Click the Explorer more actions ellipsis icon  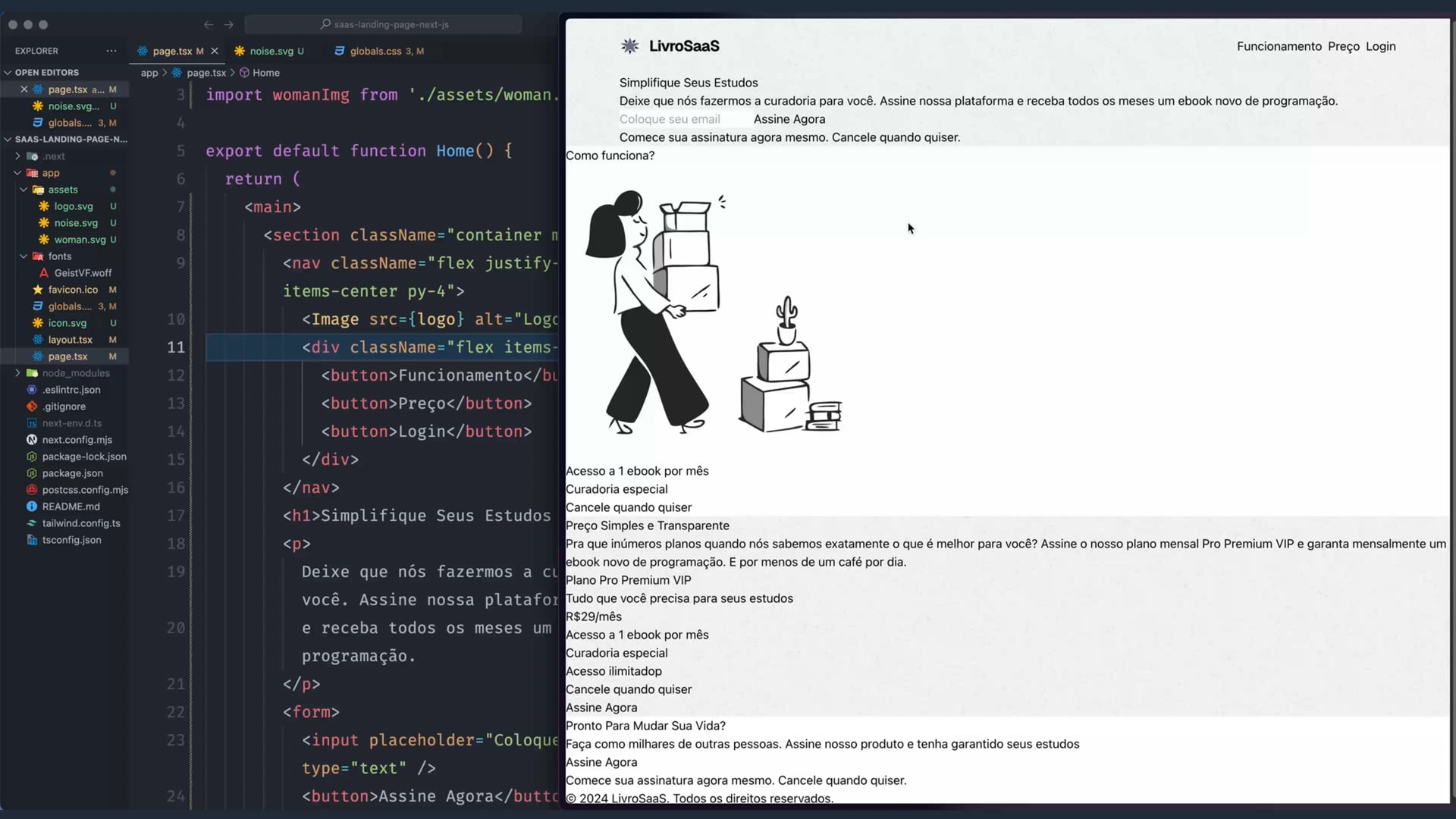[111, 51]
